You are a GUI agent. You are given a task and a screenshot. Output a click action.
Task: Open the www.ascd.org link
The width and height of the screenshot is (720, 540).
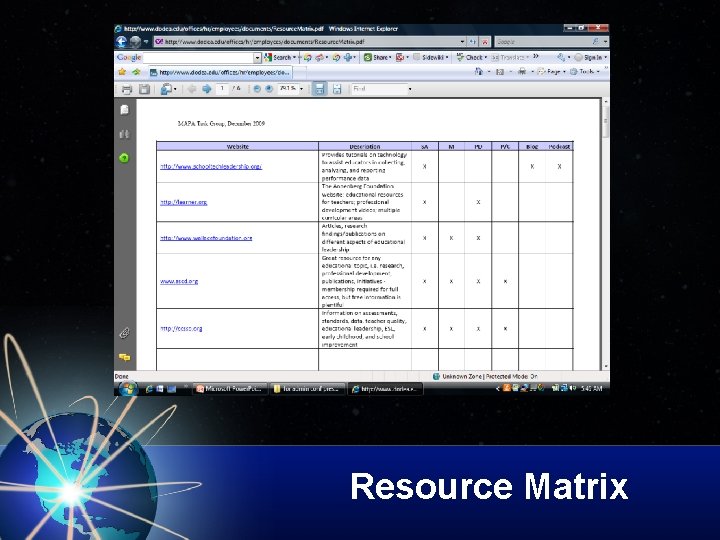tap(179, 281)
